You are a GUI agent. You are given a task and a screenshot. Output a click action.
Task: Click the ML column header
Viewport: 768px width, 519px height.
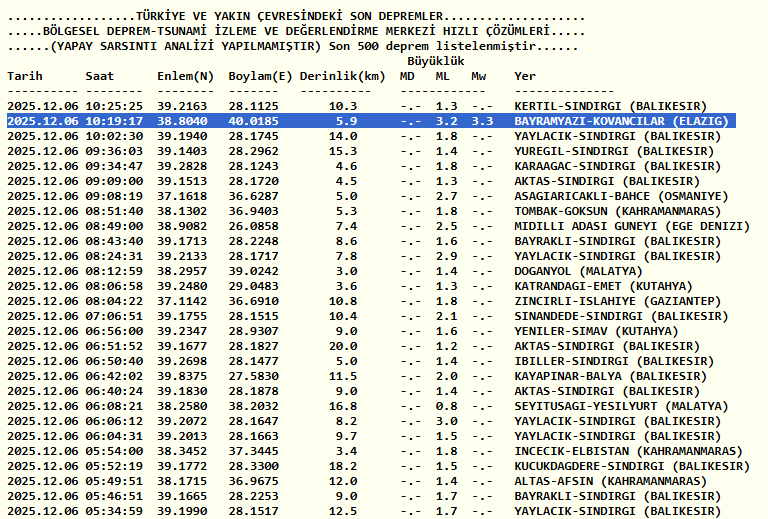442,76
